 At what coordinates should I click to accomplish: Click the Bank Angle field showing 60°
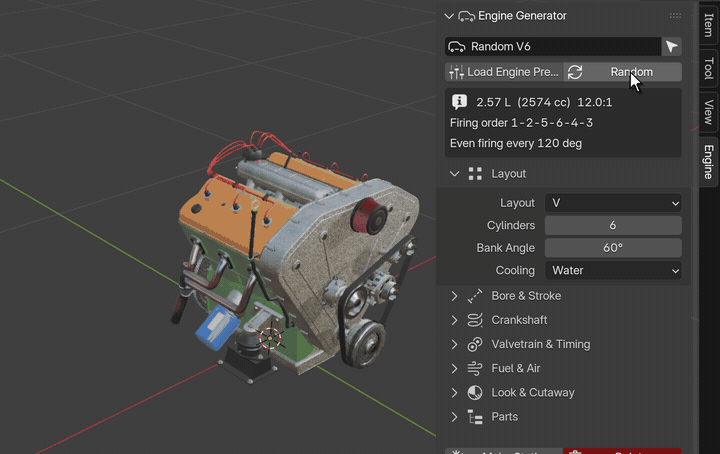click(613, 248)
